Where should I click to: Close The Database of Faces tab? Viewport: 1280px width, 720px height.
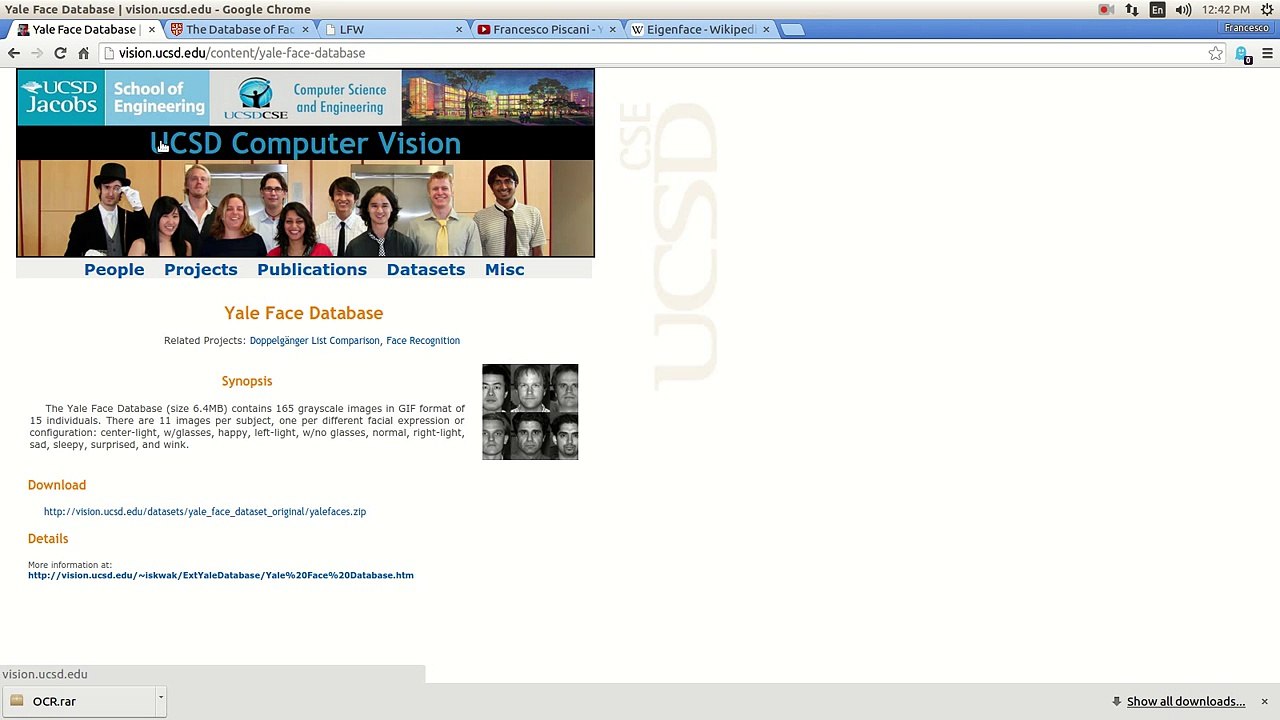pos(305,29)
